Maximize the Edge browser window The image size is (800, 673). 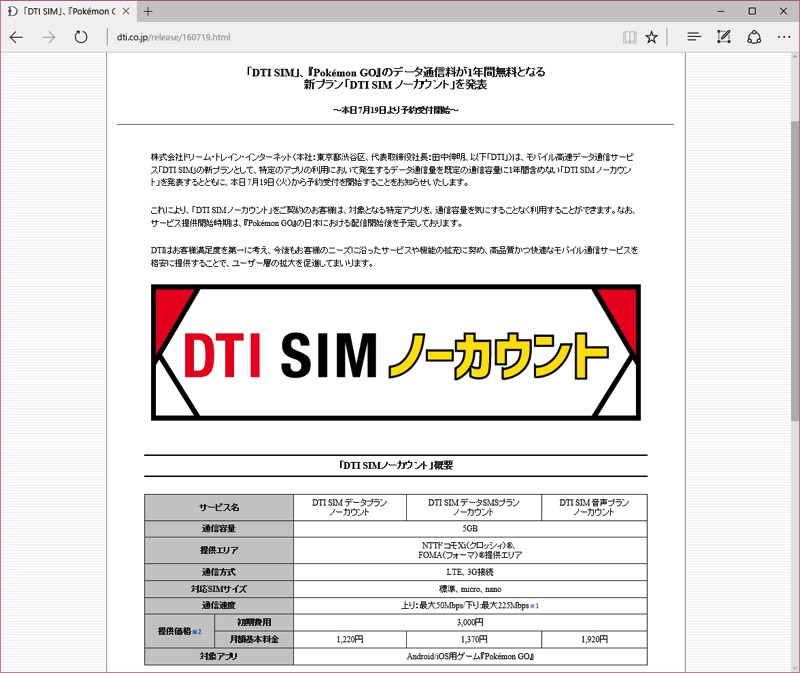coord(752,11)
